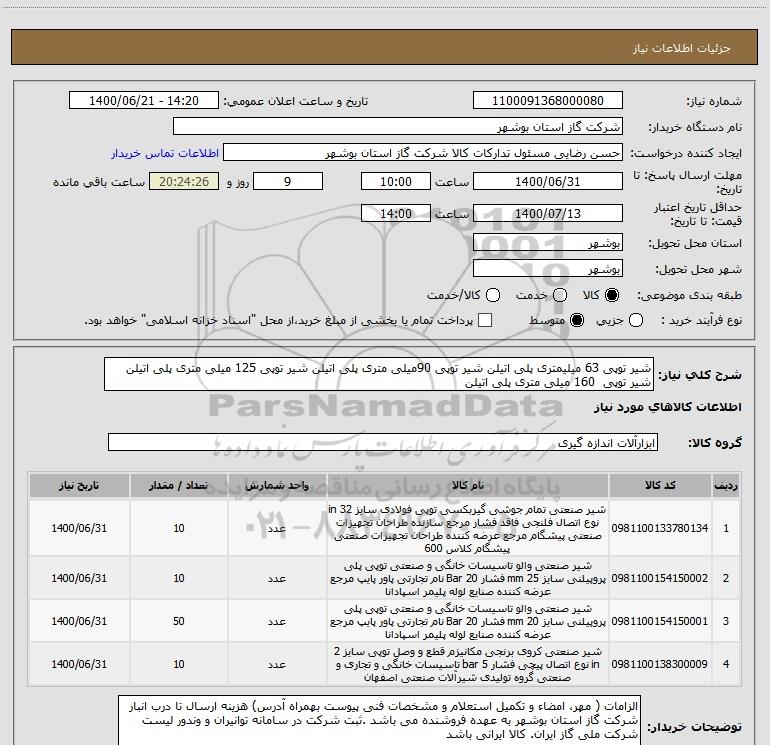Click the requester field حسن رضایی
This screenshot has height=745, width=770.
(423, 152)
